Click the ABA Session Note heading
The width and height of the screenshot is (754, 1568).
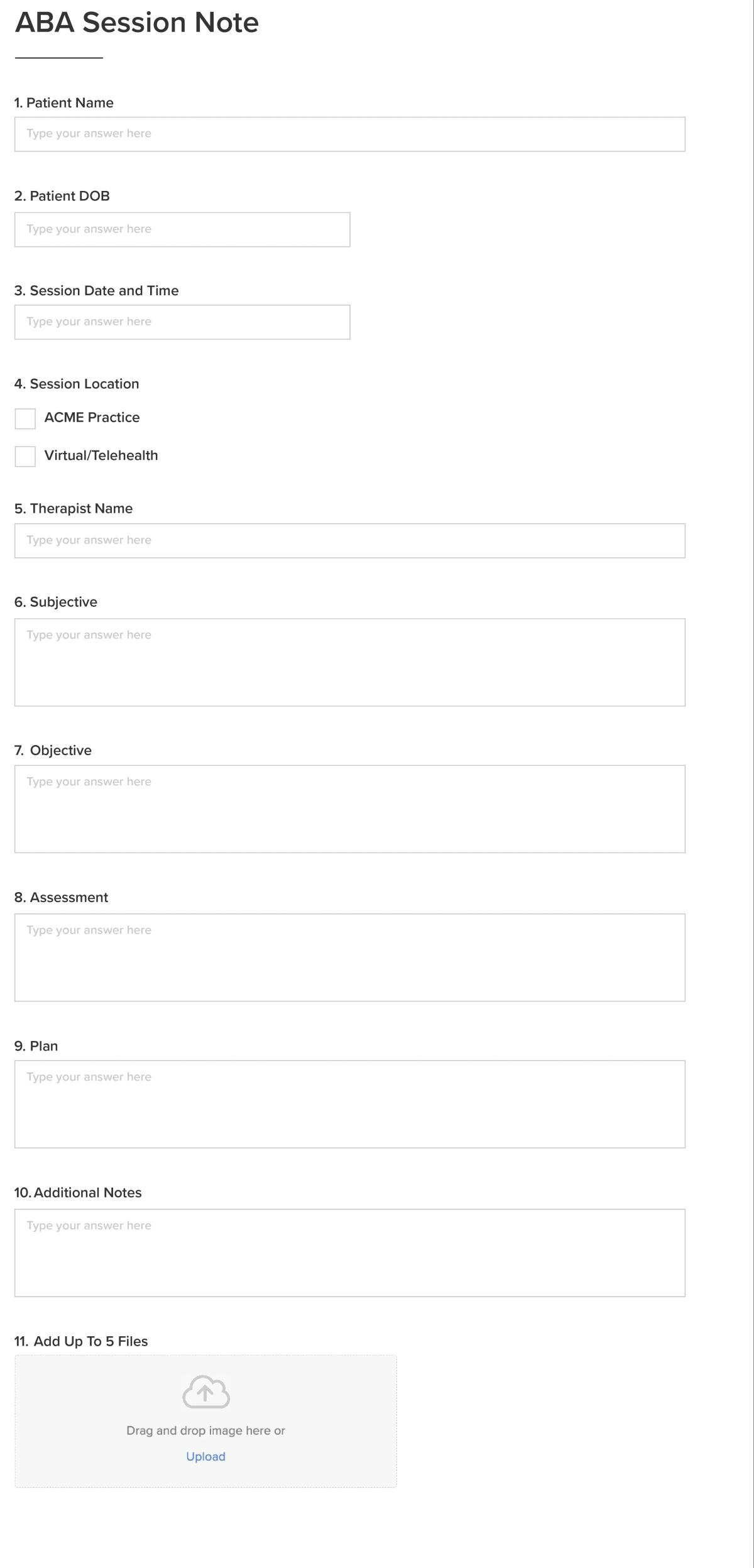[136, 23]
